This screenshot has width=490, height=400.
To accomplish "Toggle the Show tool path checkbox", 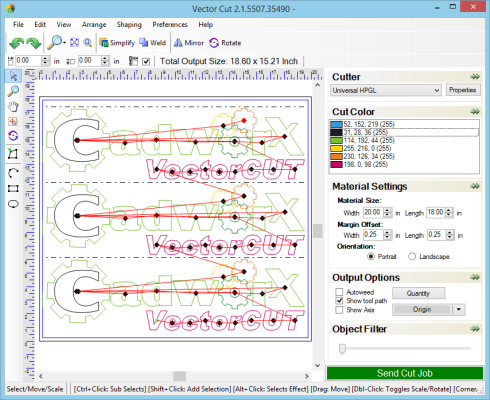I will click(x=339, y=301).
